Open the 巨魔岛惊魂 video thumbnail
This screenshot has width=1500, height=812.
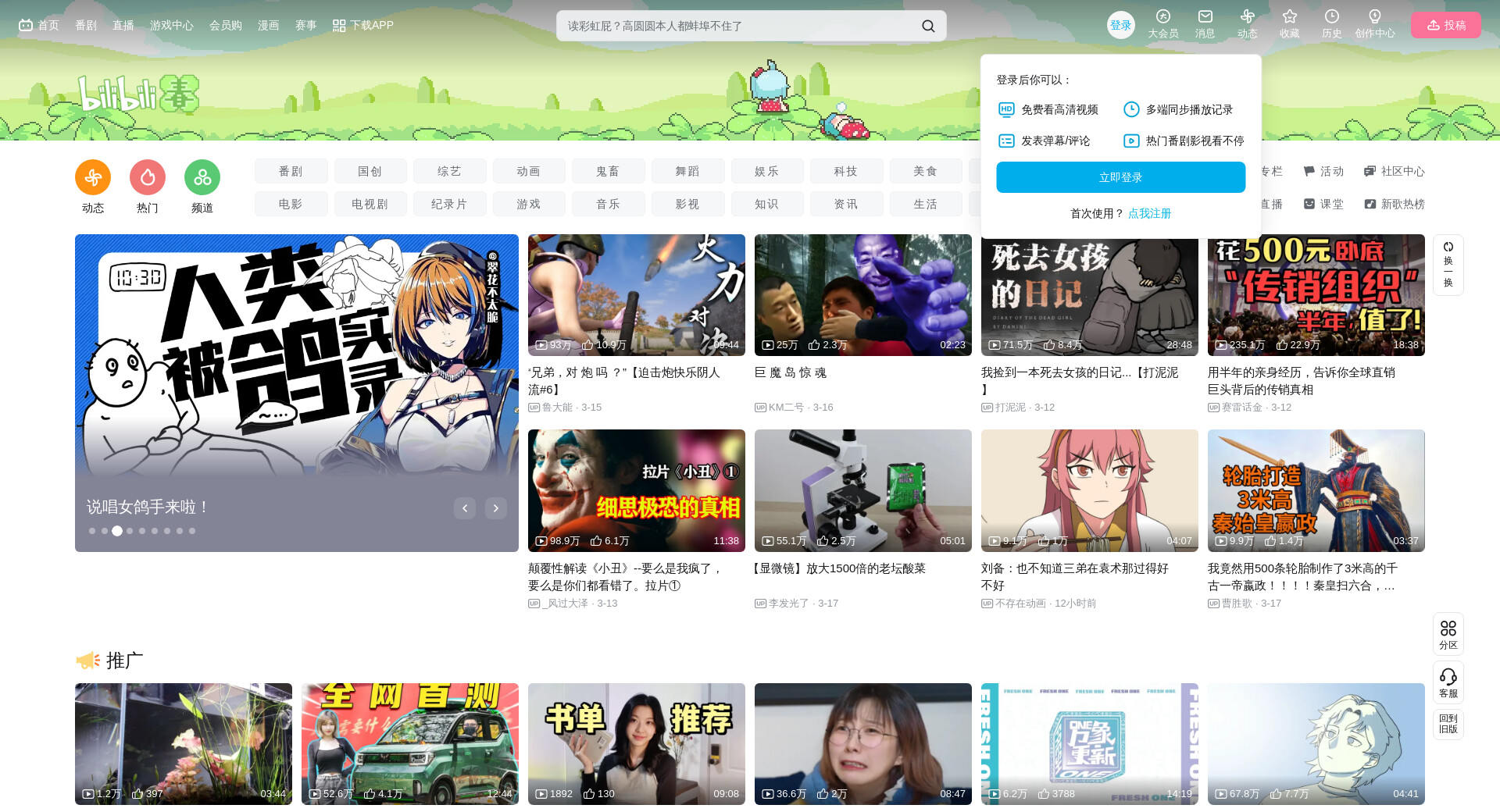coord(863,295)
